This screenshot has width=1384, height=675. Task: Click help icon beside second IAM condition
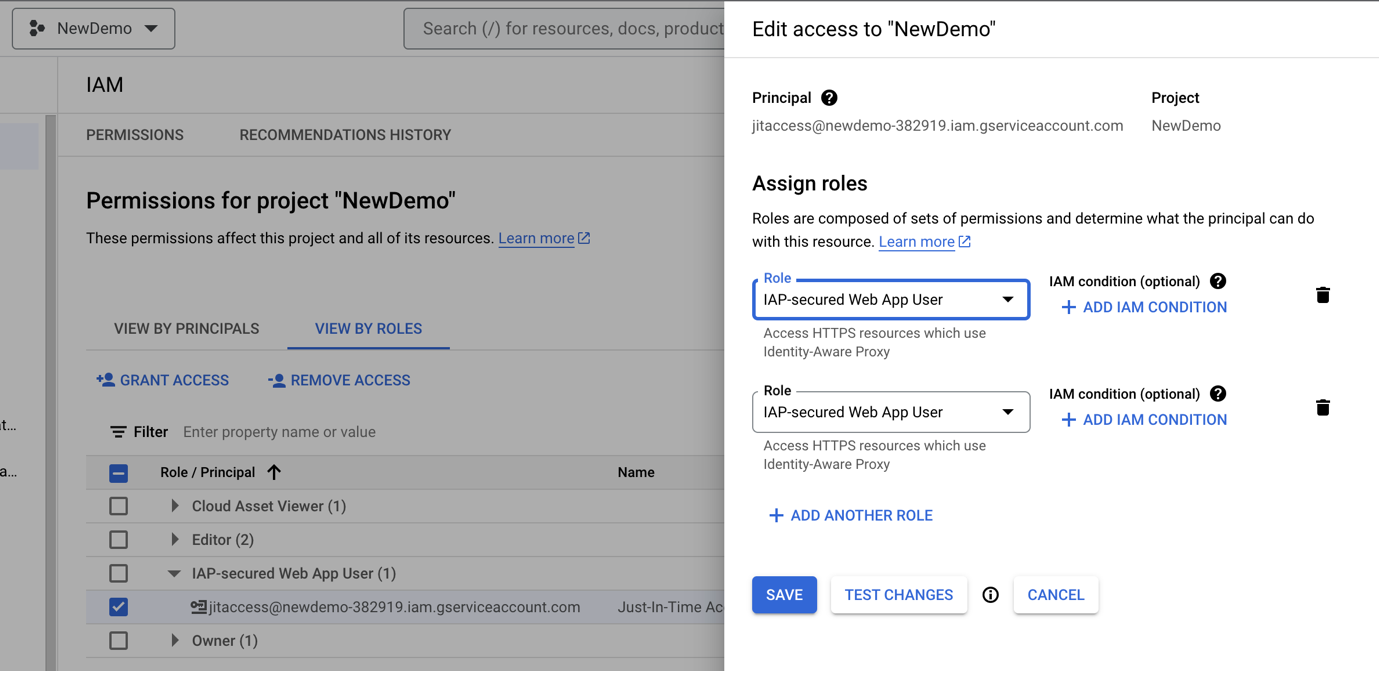(x=1217, y=394)
